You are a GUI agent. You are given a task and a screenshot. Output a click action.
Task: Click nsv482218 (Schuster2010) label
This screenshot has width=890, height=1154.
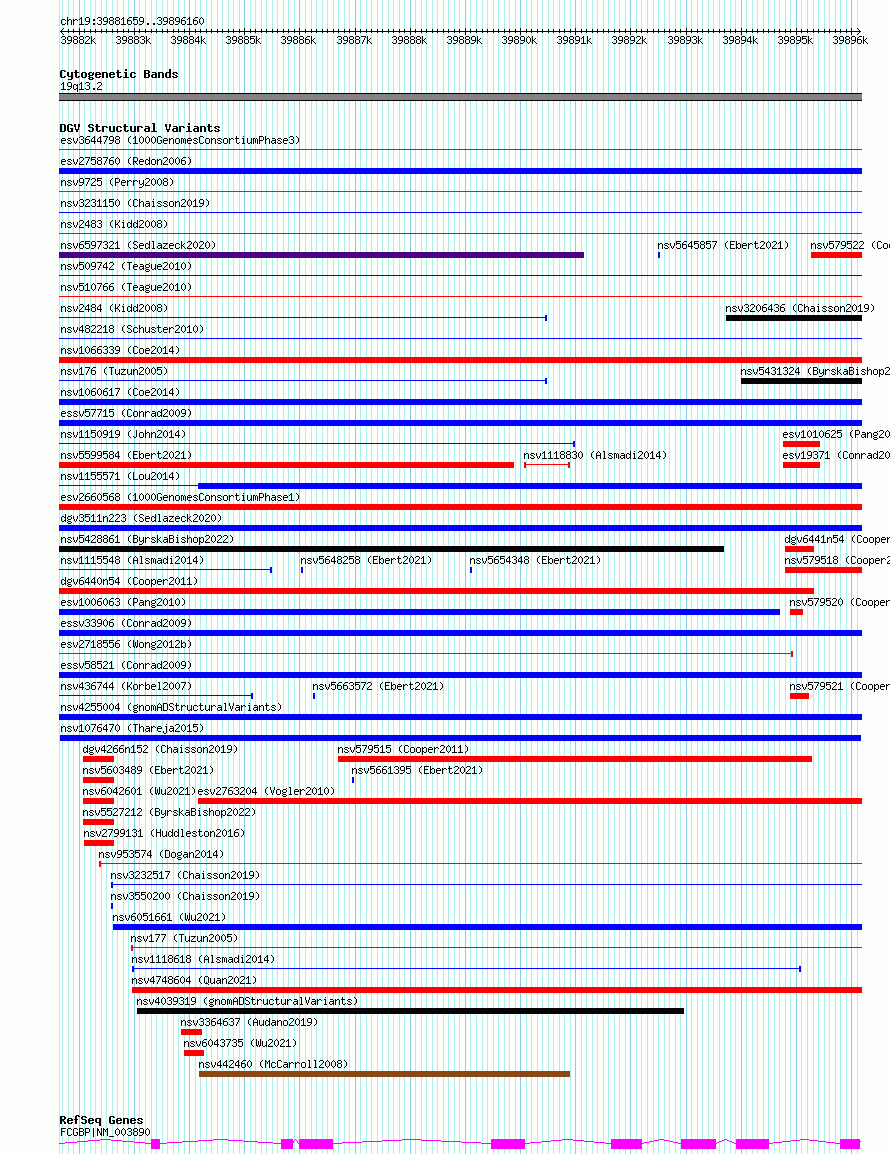tap(132, 330)
